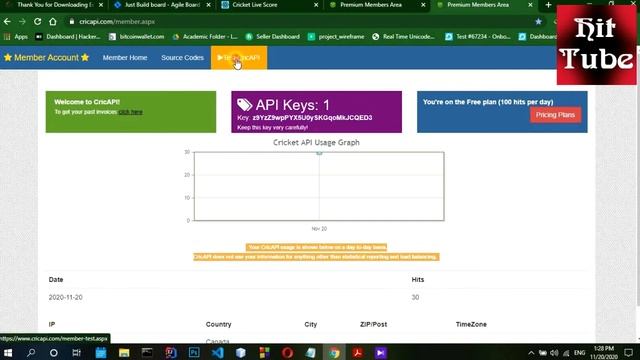This screenshot has width=640, height=360.
Task: Open Windows taskbar search
Action: point(31,353)
